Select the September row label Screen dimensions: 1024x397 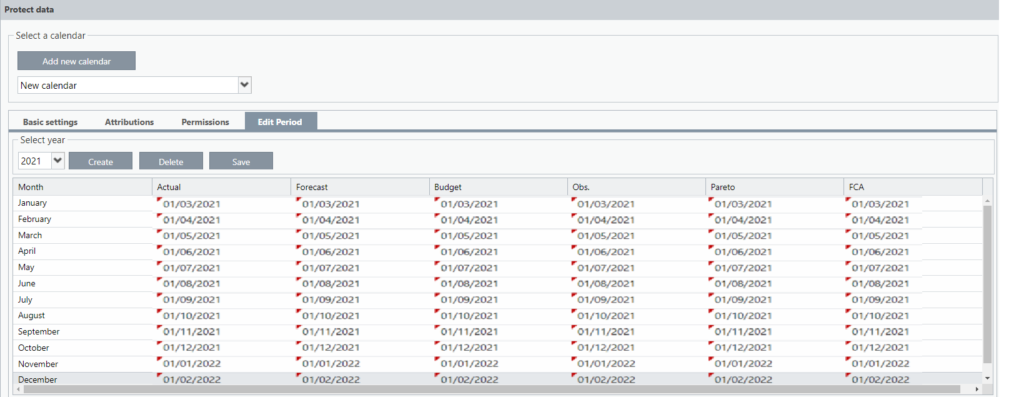39,332
